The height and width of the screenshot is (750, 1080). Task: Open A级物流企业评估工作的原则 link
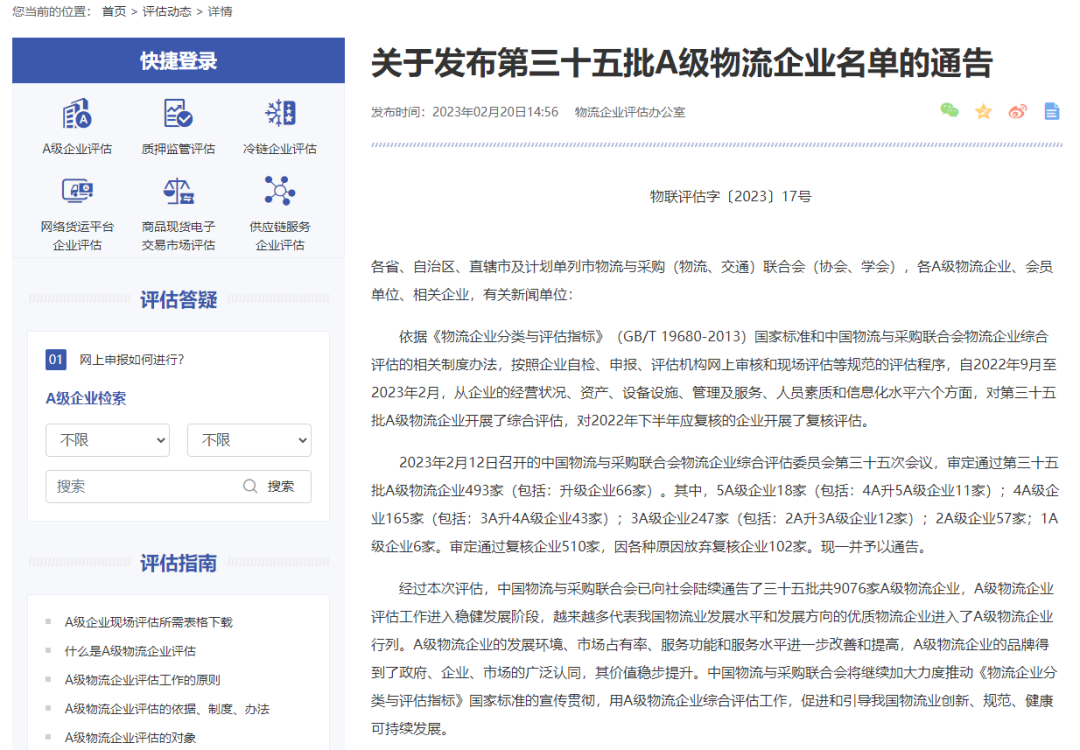pos(143,680)
